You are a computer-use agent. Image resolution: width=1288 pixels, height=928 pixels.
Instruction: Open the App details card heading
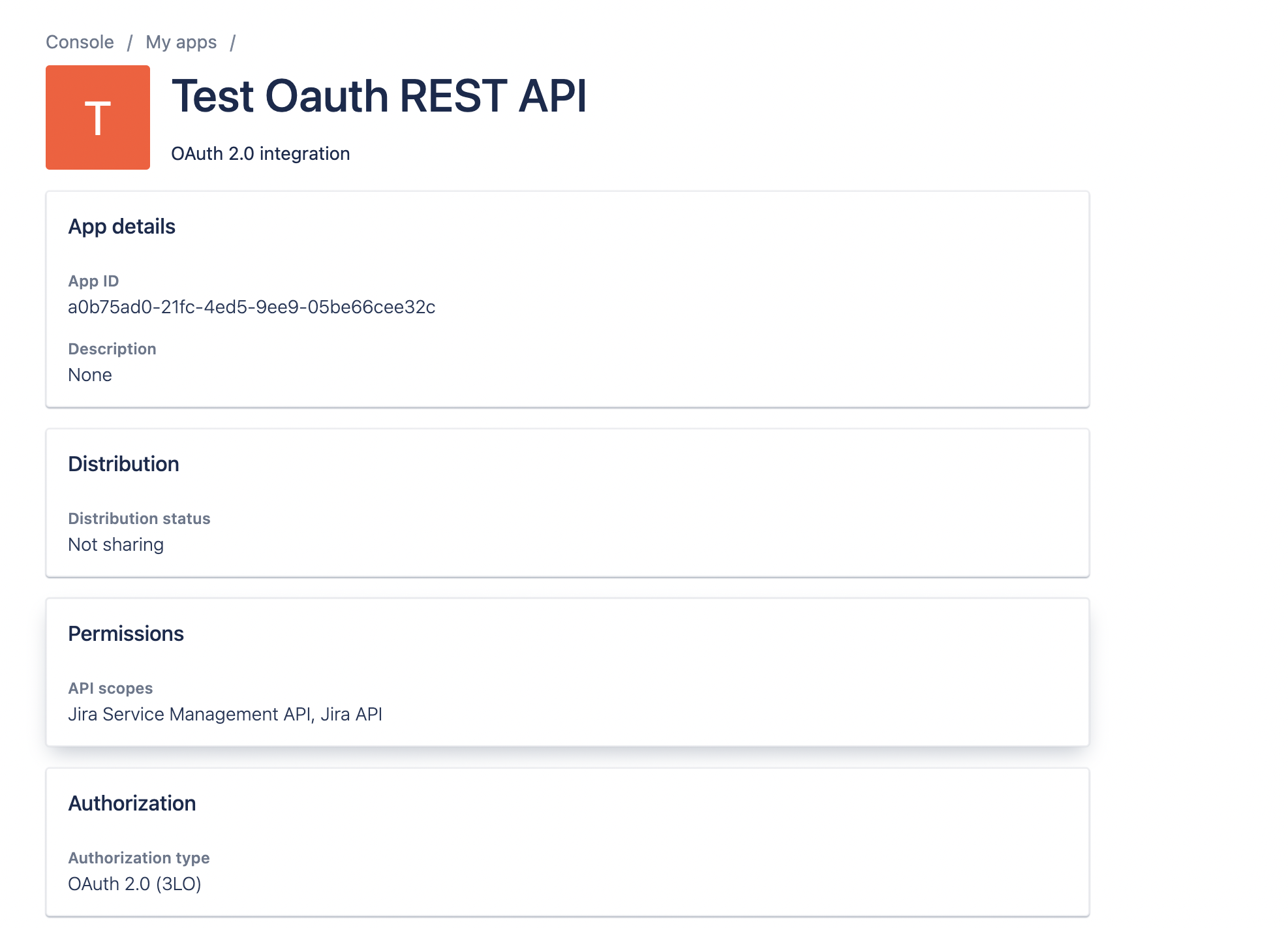tap(121, 226)
